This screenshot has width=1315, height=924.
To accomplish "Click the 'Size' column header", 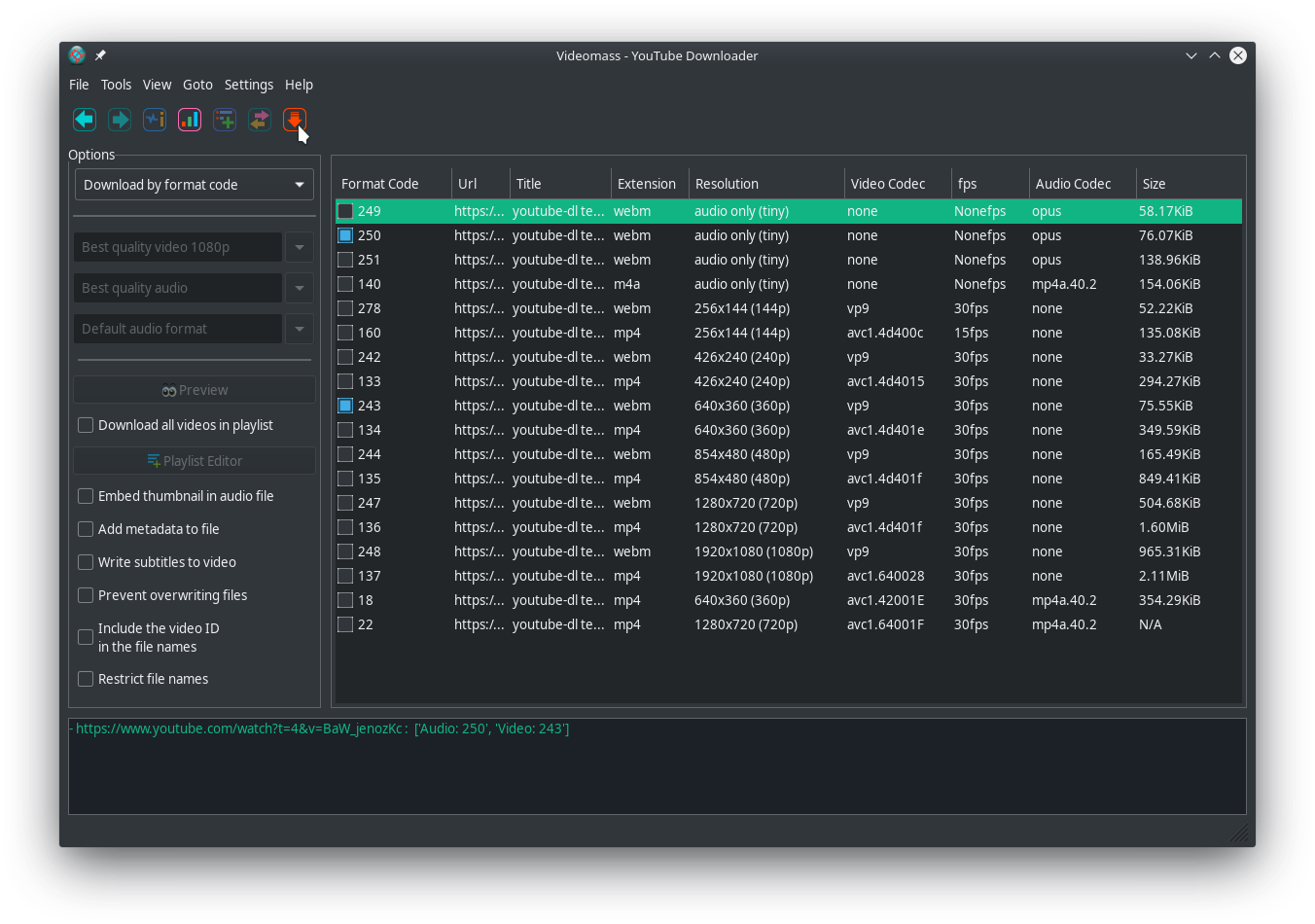I will pyautogui.click(x=1189, y=184).
